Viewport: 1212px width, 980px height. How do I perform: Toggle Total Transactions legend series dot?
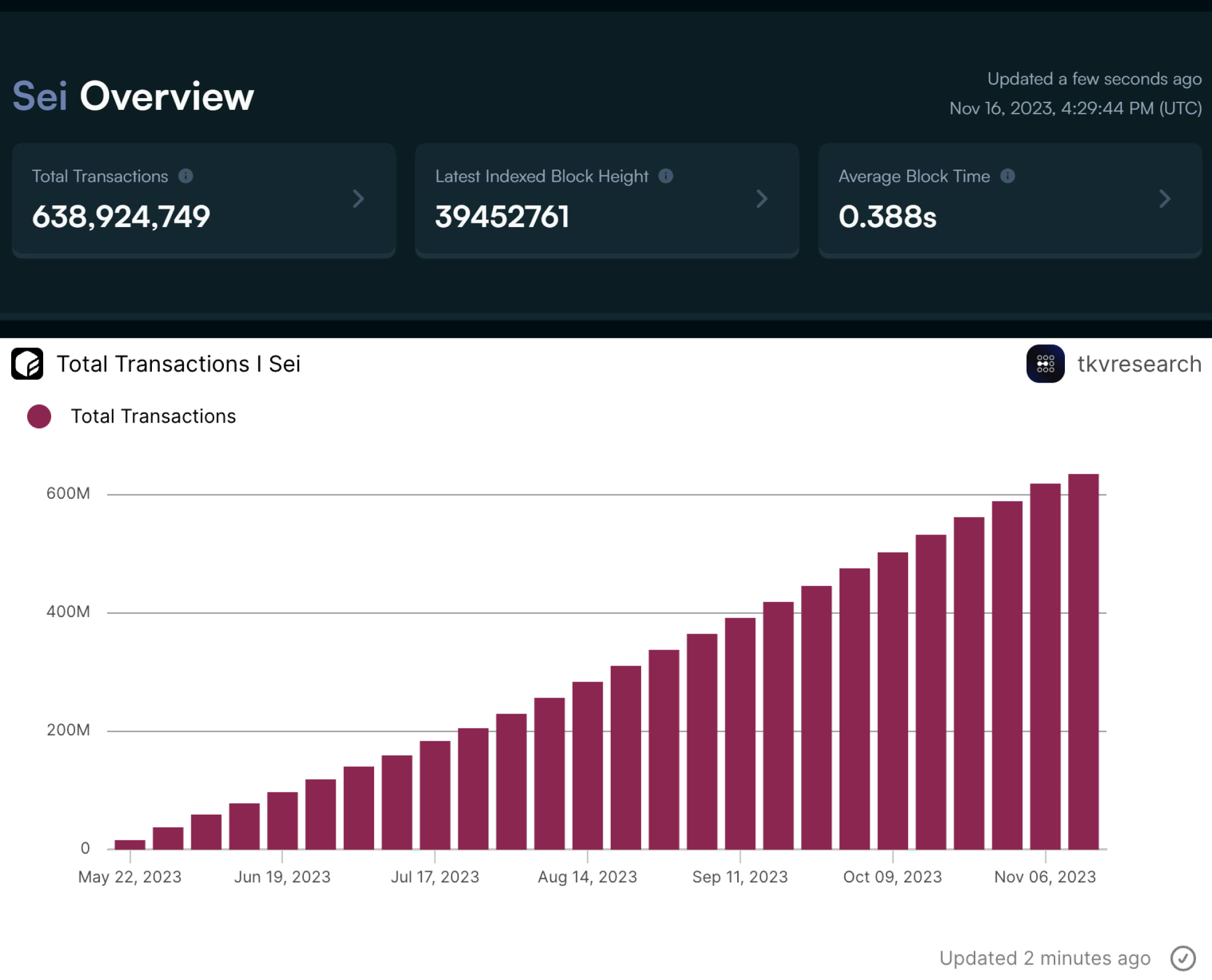pyautogui.click(x=39, y=417)
